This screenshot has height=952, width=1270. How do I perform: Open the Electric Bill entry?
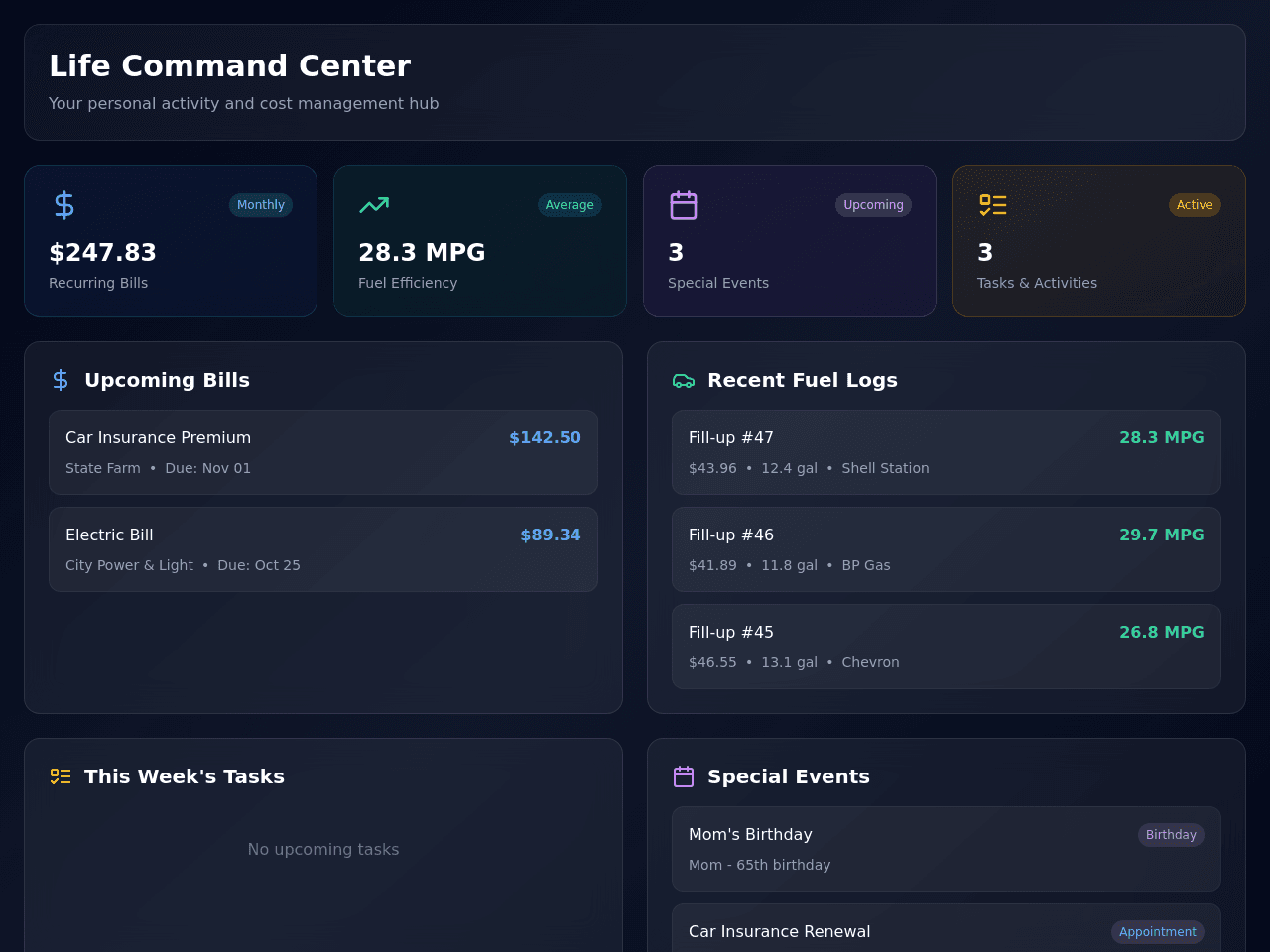click(323, 549)
